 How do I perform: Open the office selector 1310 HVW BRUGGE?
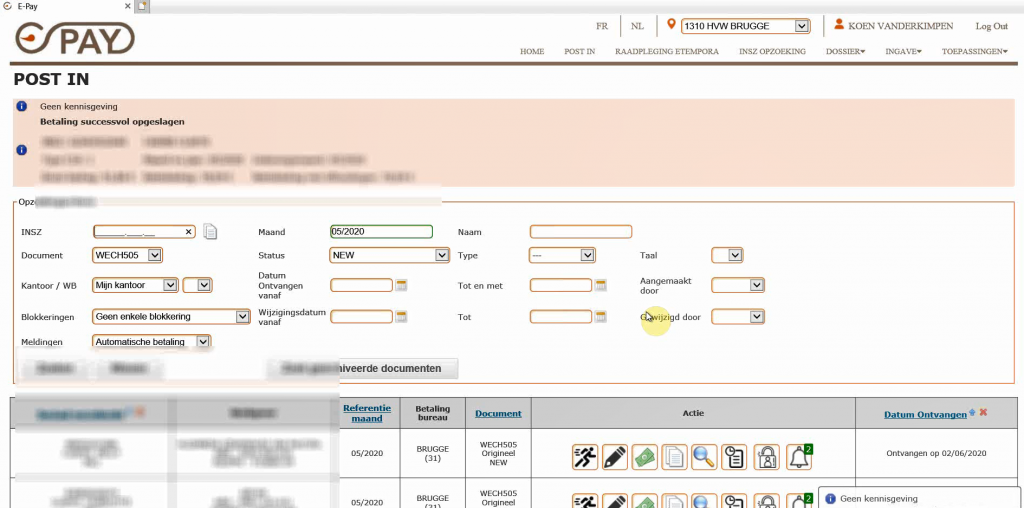click(x=801, y=26)
